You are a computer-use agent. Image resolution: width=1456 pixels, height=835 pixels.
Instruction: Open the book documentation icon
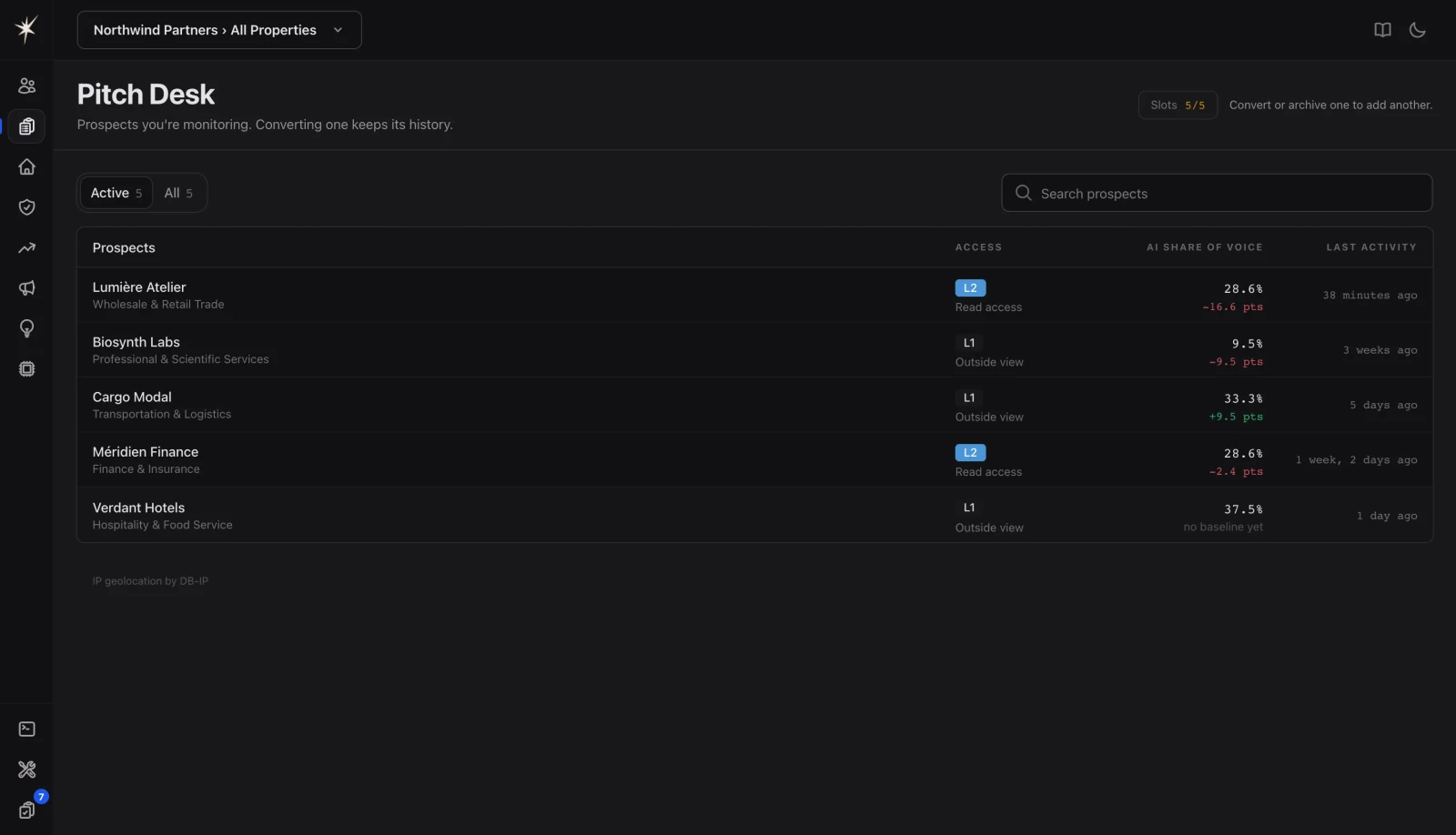(1382, 30)
